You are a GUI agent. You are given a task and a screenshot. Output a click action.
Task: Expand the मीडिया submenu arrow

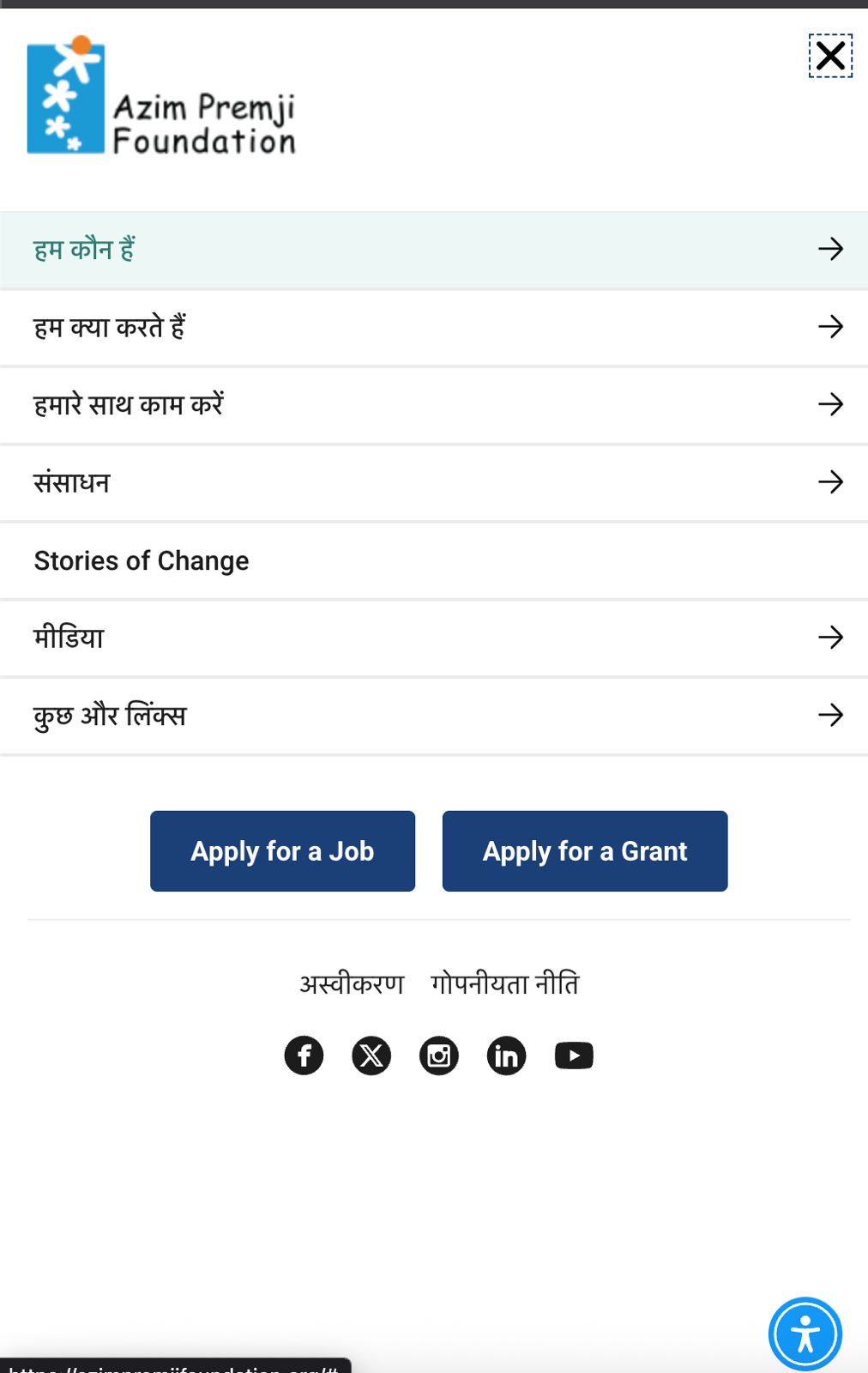[x=830, y=637]
